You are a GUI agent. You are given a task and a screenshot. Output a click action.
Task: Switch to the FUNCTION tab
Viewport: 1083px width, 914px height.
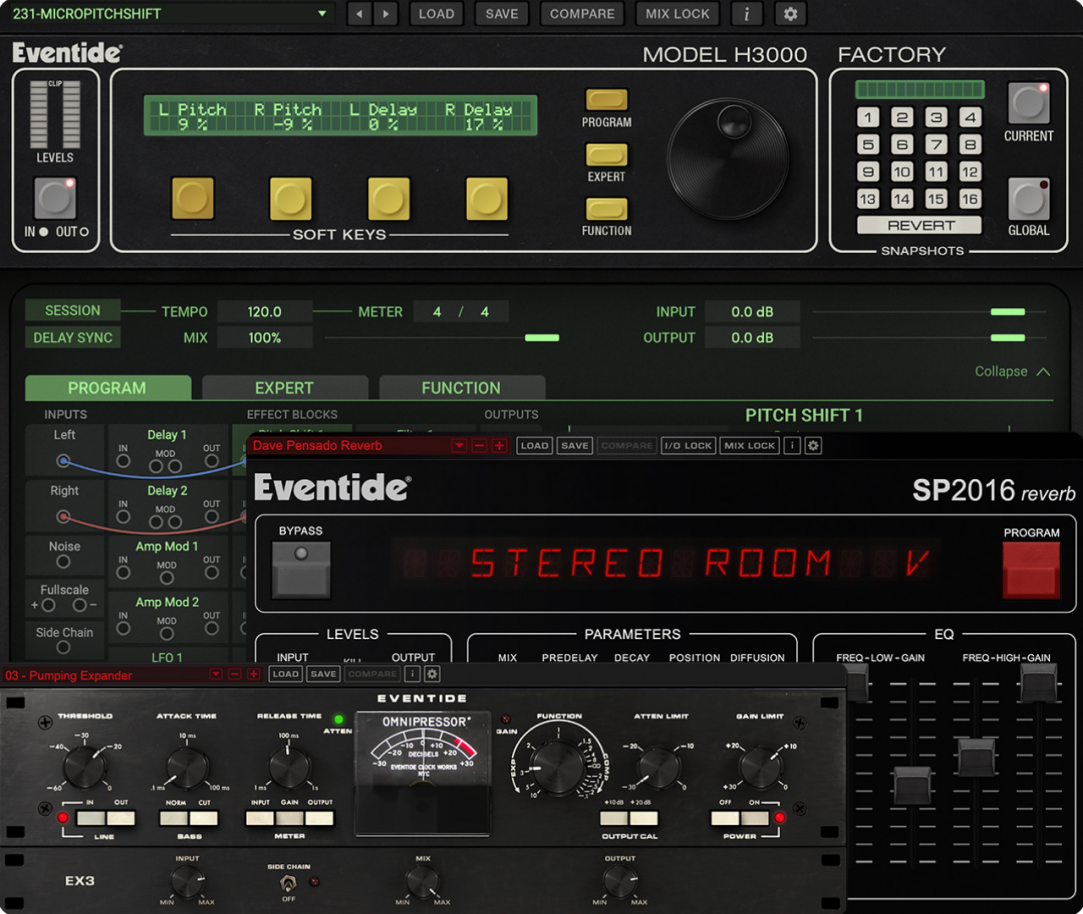tap(462, 388)
